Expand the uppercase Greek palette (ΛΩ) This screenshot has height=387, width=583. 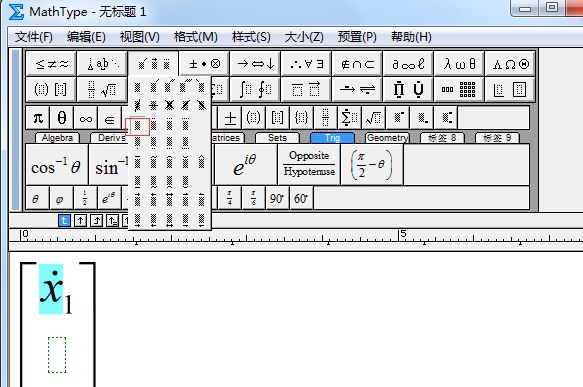click(510, 64)
